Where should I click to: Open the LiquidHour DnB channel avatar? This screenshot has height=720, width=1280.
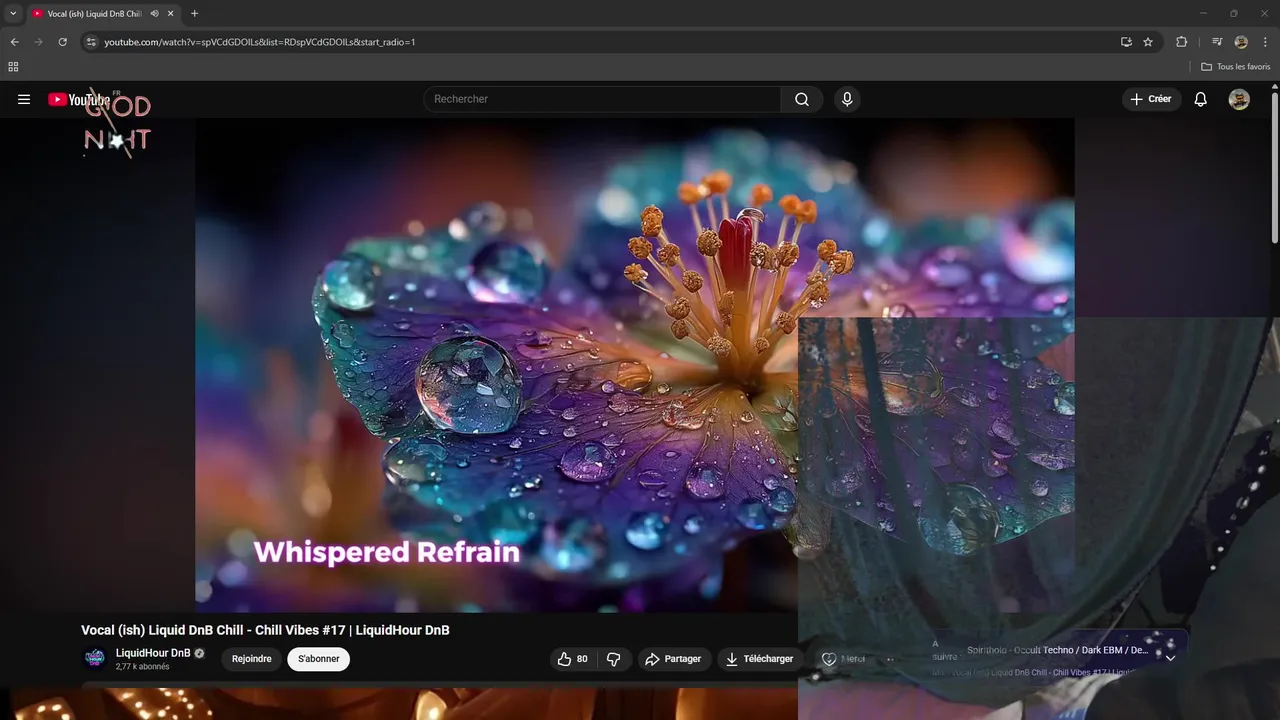click(x=95, y=658)
